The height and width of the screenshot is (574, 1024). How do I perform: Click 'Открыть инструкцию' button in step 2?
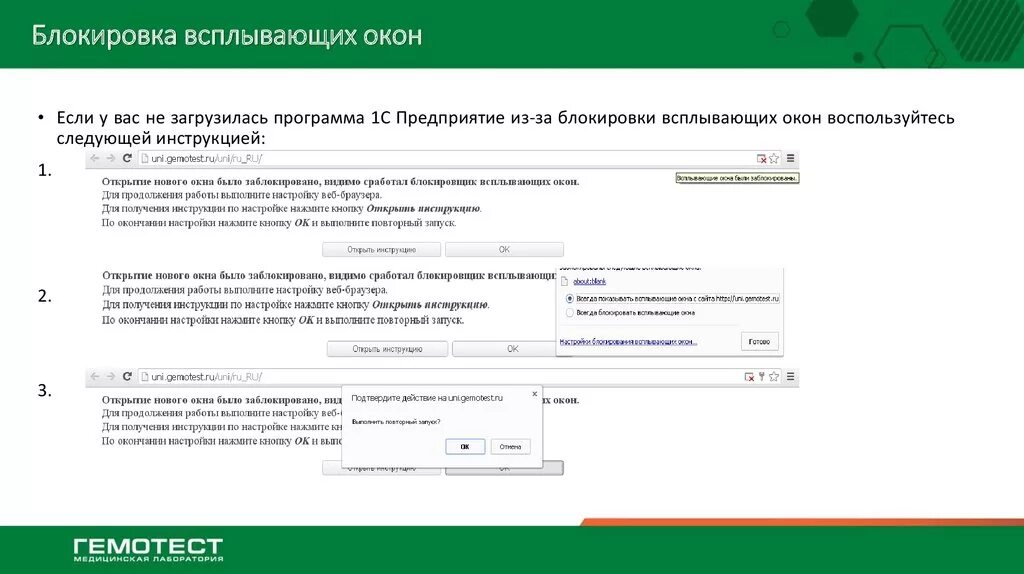coord(387,349)
